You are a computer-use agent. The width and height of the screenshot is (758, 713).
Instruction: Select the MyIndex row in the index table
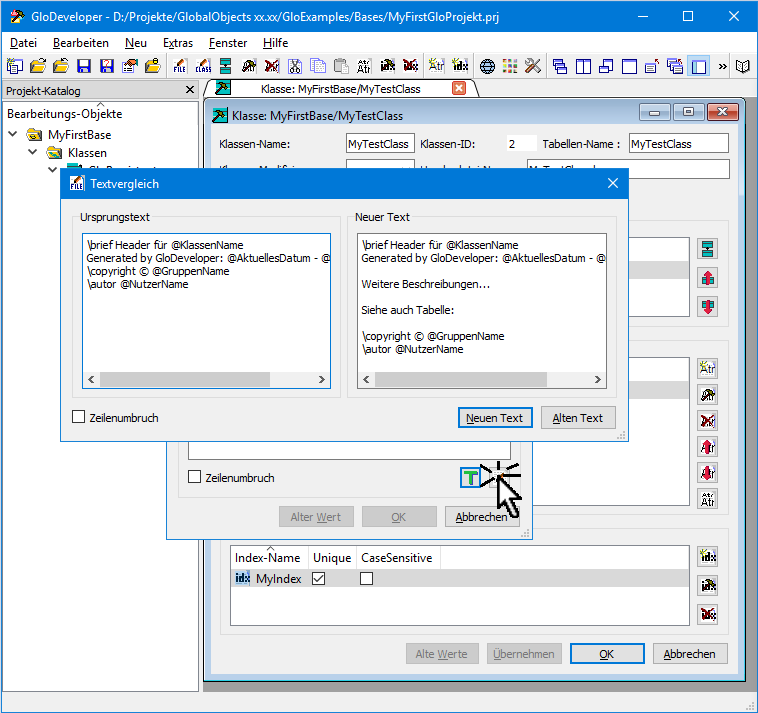(x=459, y=578)
